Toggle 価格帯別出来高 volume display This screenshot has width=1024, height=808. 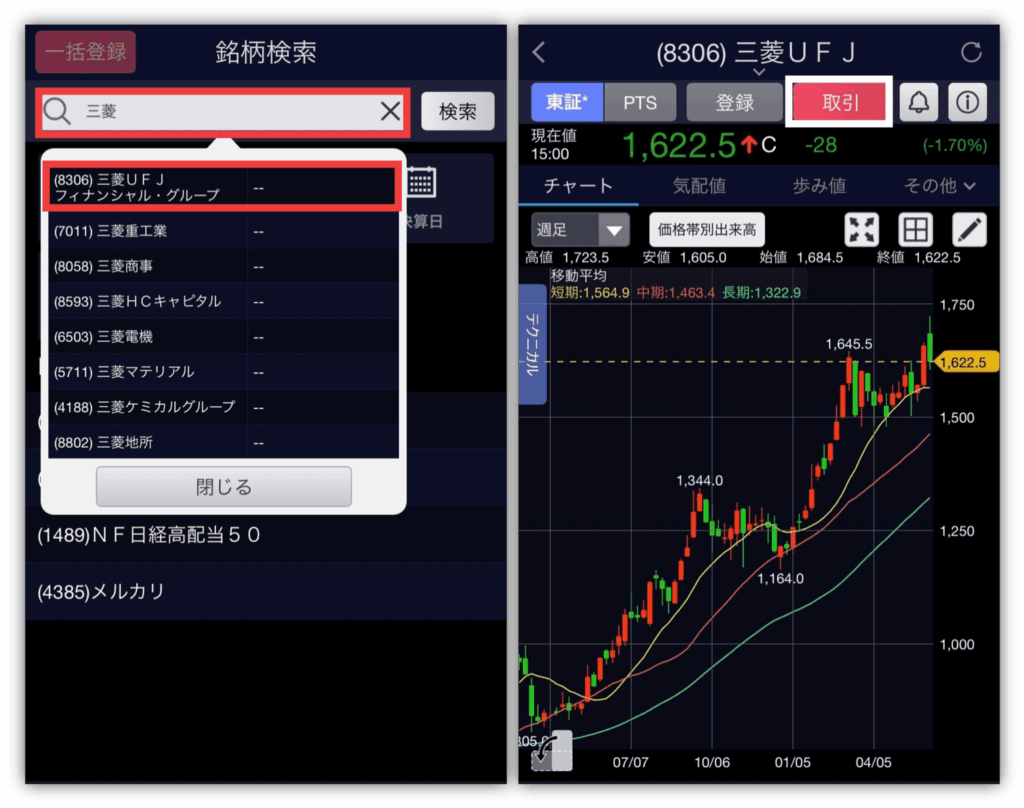pyautogui.click(x=707, y=230)
